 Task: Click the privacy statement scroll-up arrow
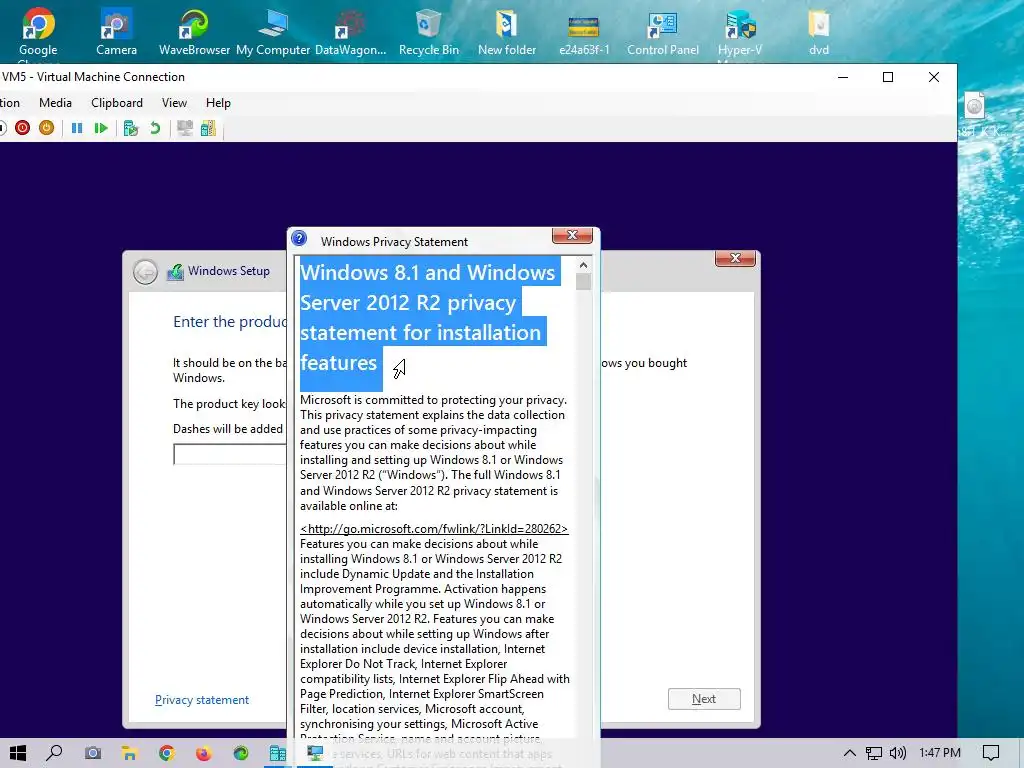pyautogui.click(x=583, y=265)
